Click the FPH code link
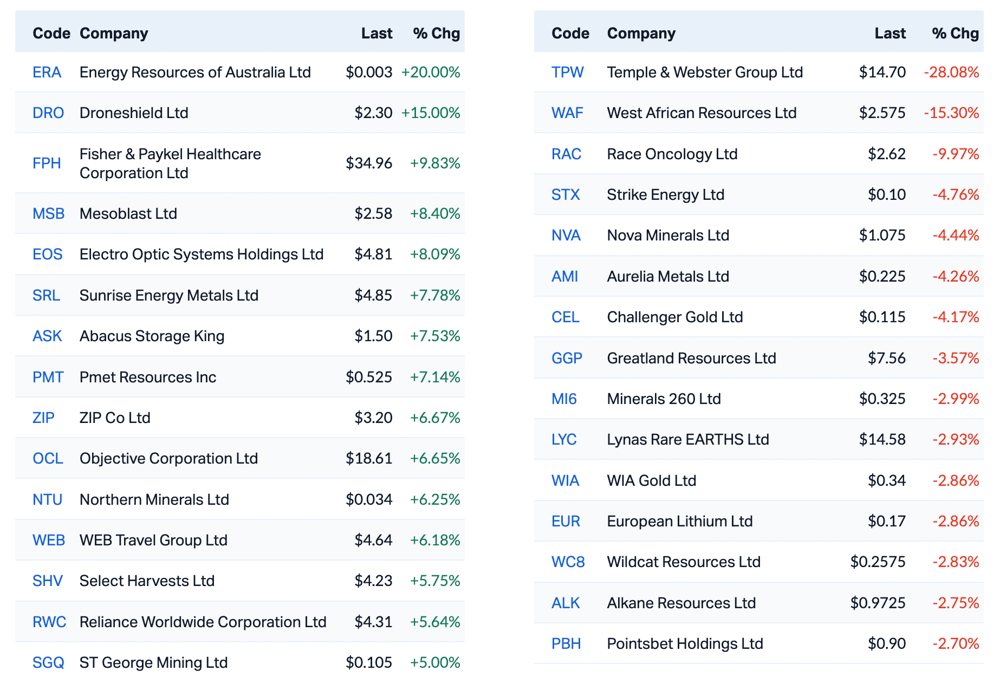Image resolution: width=1000 pixels, height=677 pixels. tap(47, 163)
